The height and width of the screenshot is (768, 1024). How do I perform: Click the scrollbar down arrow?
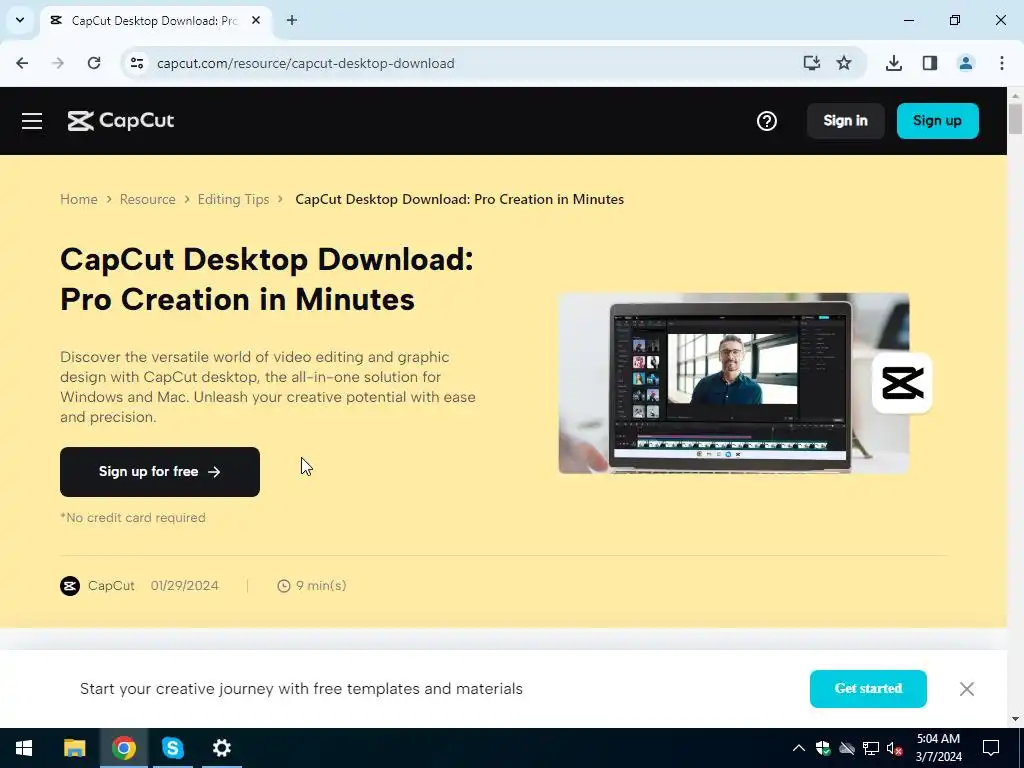pyautogui.click(x=1016, y=719)
